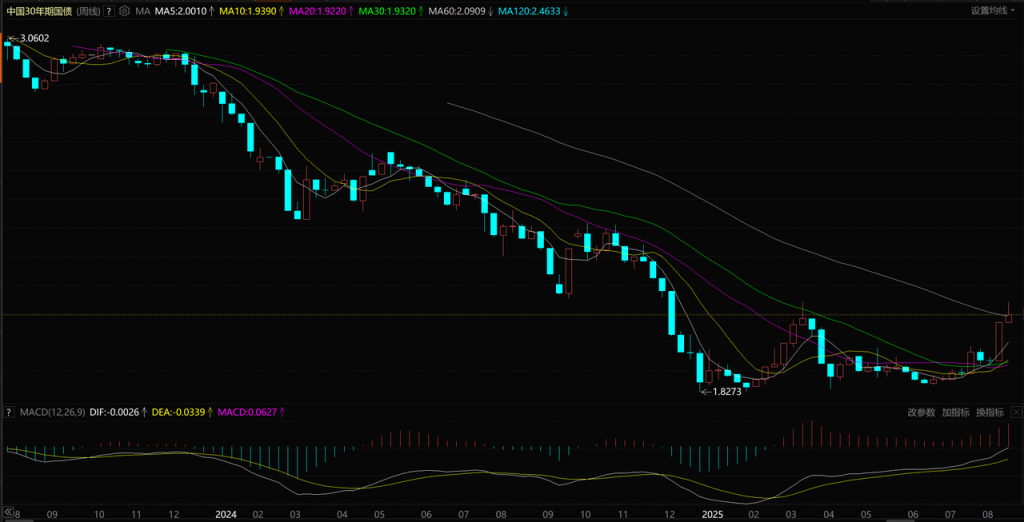Click the 2025 marker on time axis
Viewport: 1024px width, 522px height.
[712, 515]
